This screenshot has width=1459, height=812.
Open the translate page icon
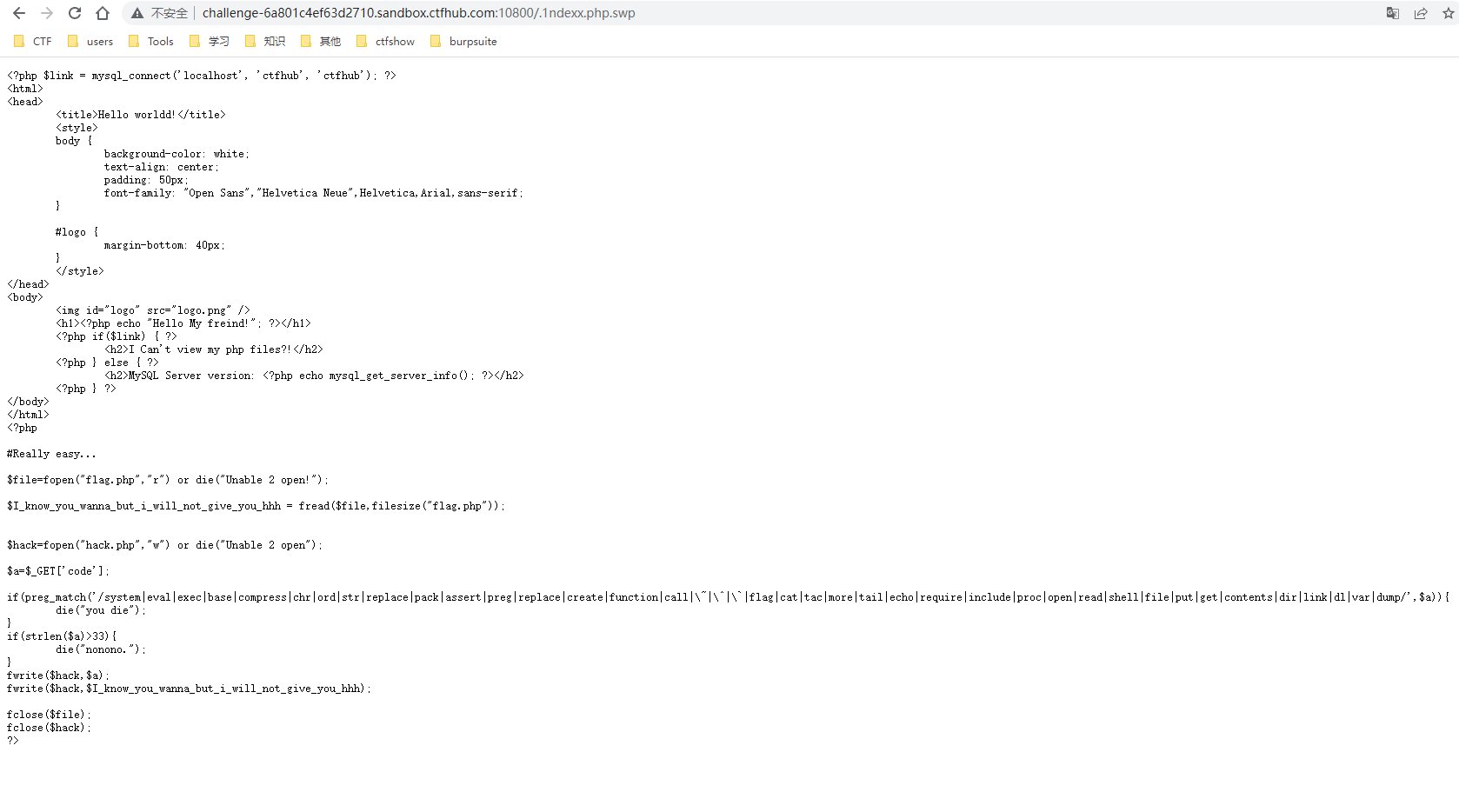click(1393, 13)
